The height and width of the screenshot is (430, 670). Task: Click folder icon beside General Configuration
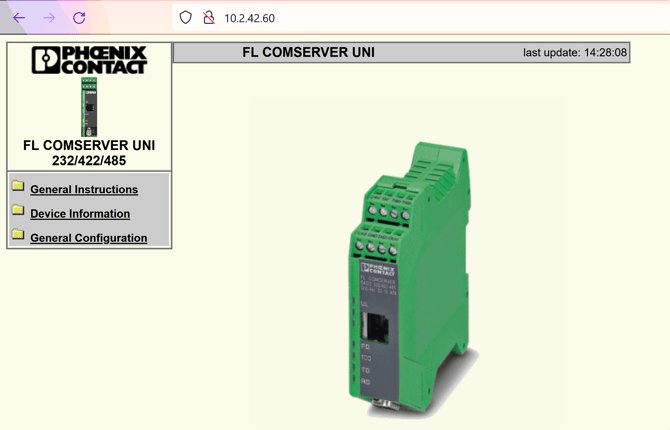18,234
